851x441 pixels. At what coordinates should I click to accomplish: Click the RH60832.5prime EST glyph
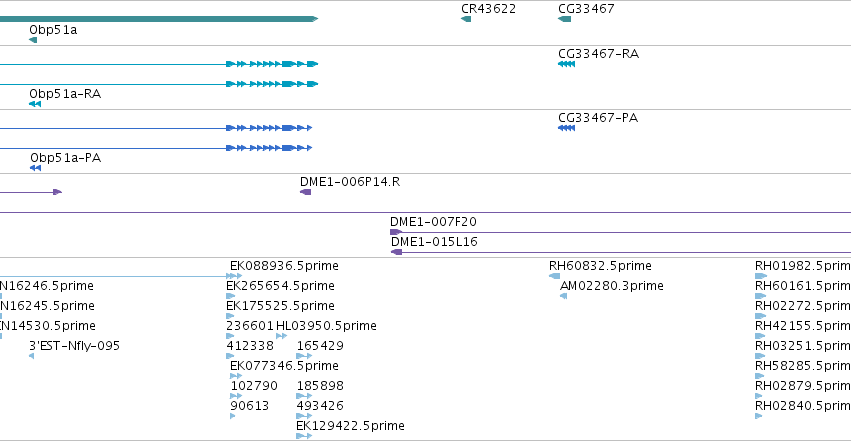pos(554,276)
